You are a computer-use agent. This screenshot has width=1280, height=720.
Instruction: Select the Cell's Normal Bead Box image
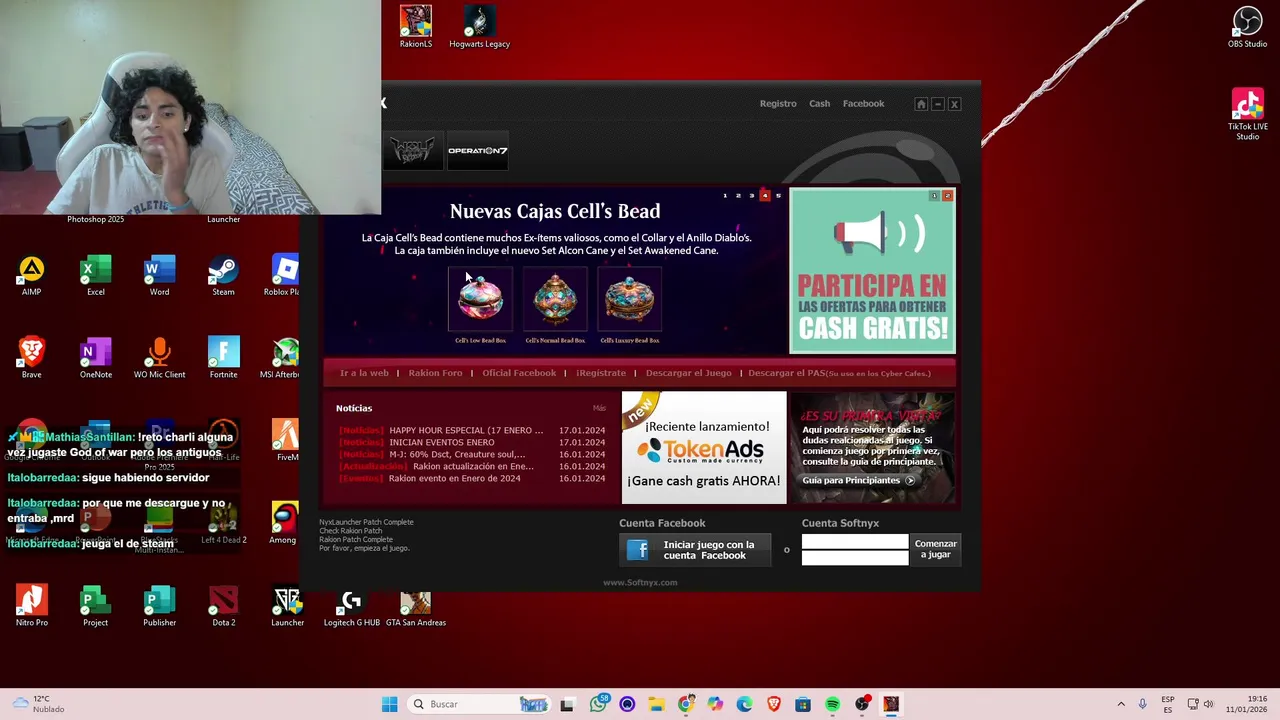pos(555,299)
